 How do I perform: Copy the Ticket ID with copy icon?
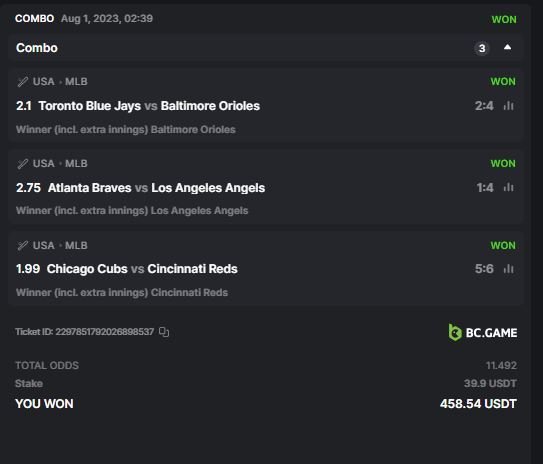(x=164, y=332)
